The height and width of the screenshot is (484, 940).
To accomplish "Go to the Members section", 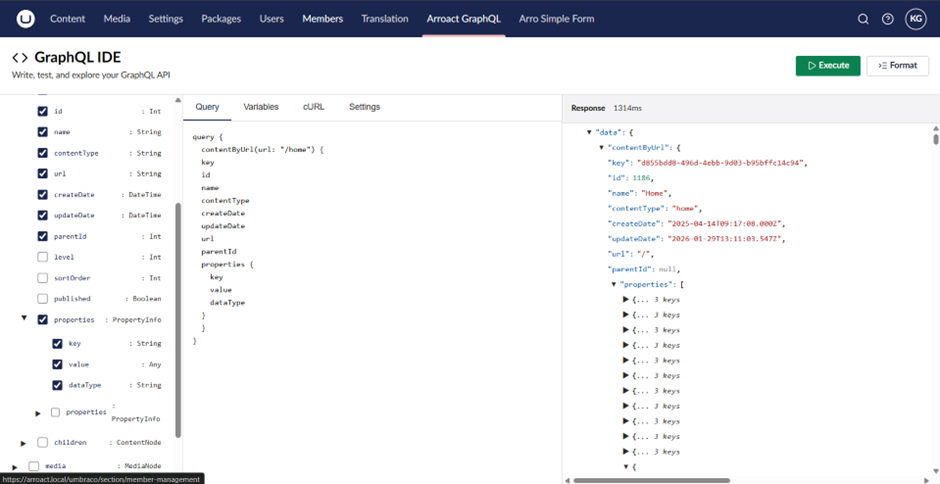I will point(322,19).
